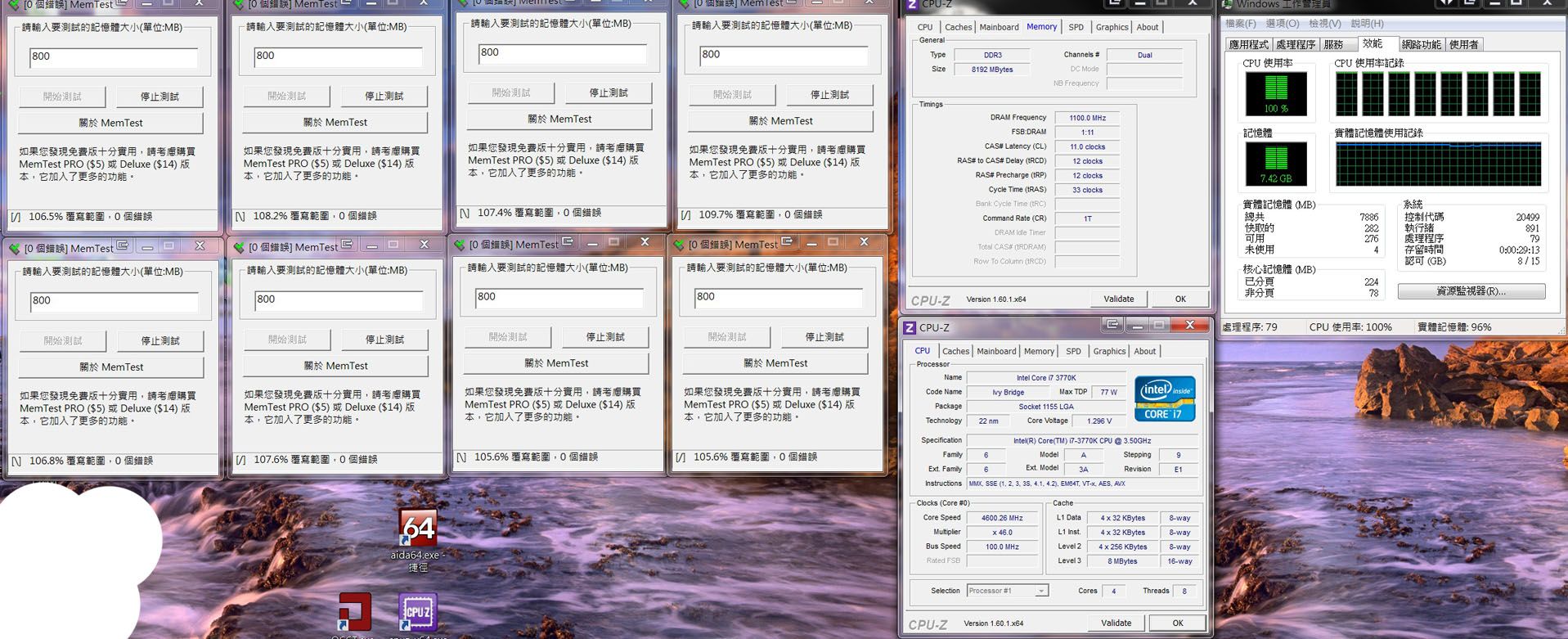The image size is (1568, 639).
Task: Open 選項(O) menu in Task Manager
Action: [1282, 24]
